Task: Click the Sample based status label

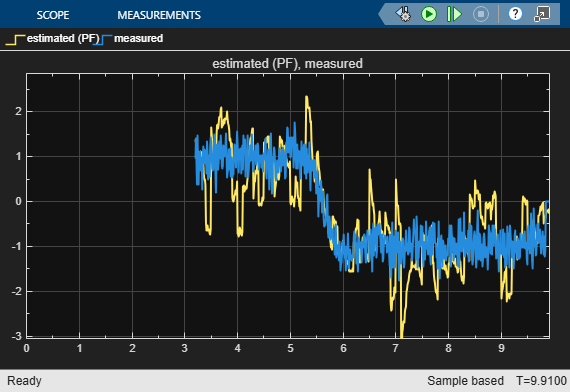Action: click(x=465, y=381)
